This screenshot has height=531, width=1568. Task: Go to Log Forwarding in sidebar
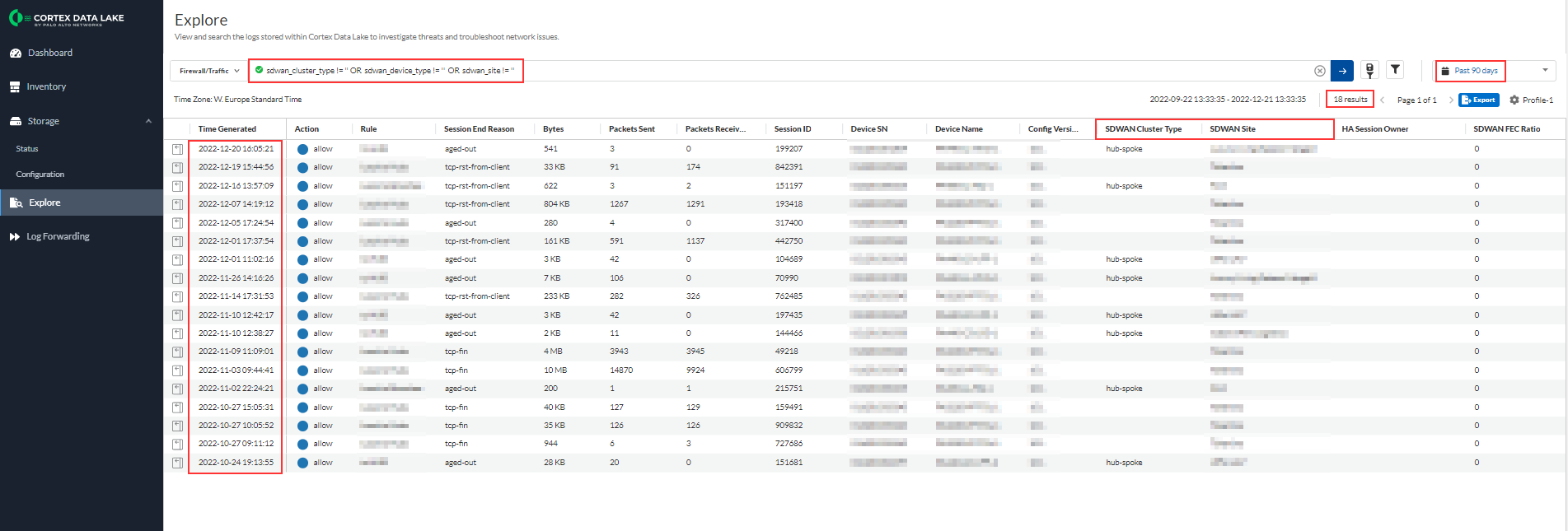(x=58, y=236)
